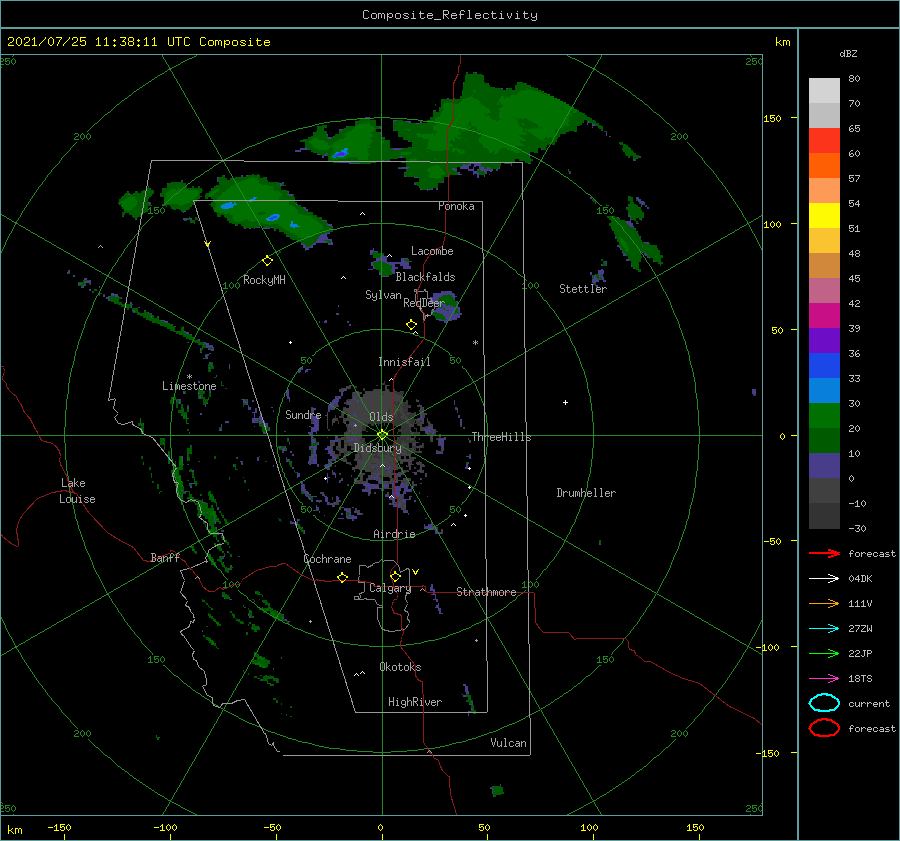The image size is (900, 841).
Task: Click the Stettler label
Action: point(583,289)
